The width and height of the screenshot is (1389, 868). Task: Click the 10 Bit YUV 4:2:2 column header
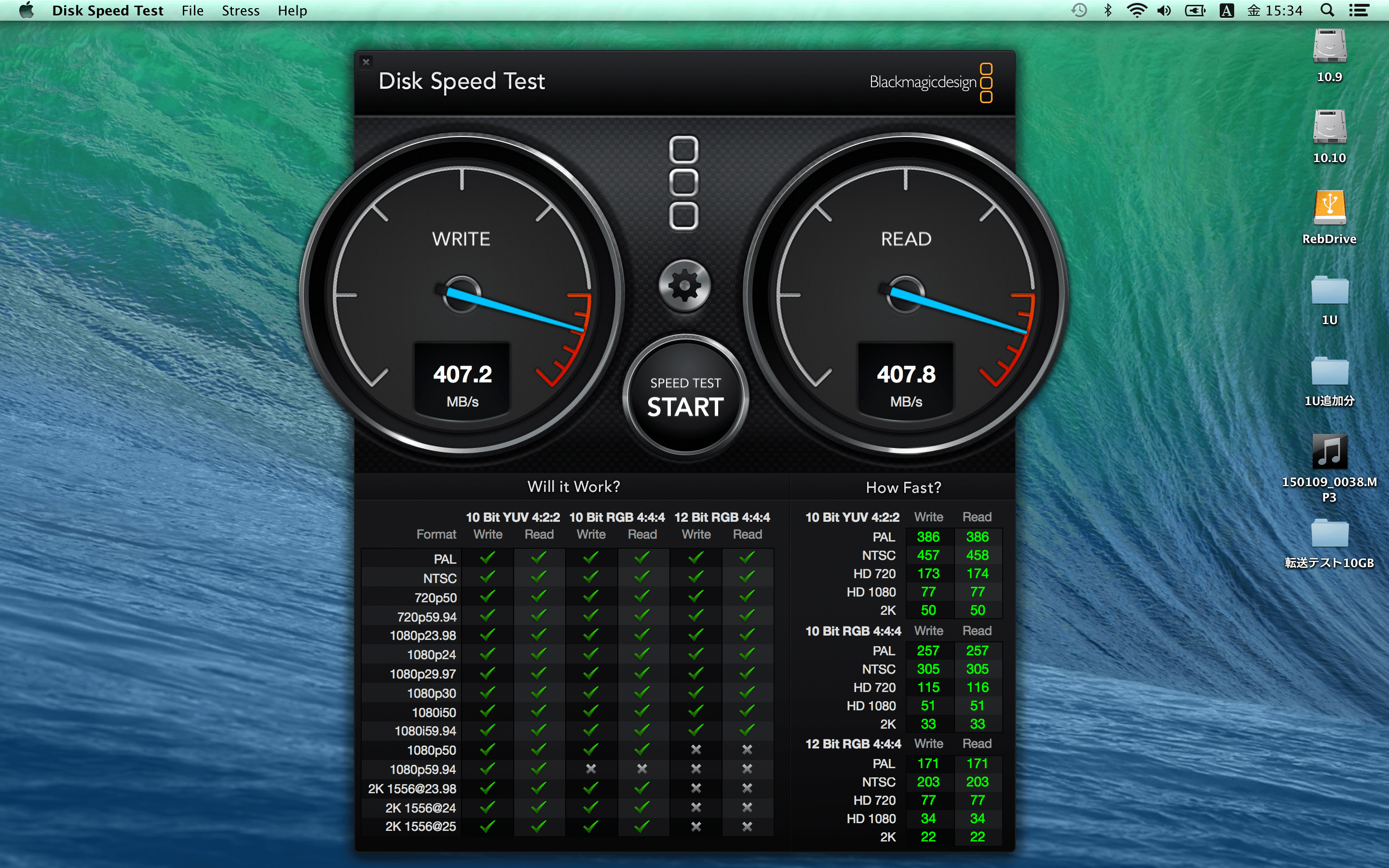tap(513, 517)
